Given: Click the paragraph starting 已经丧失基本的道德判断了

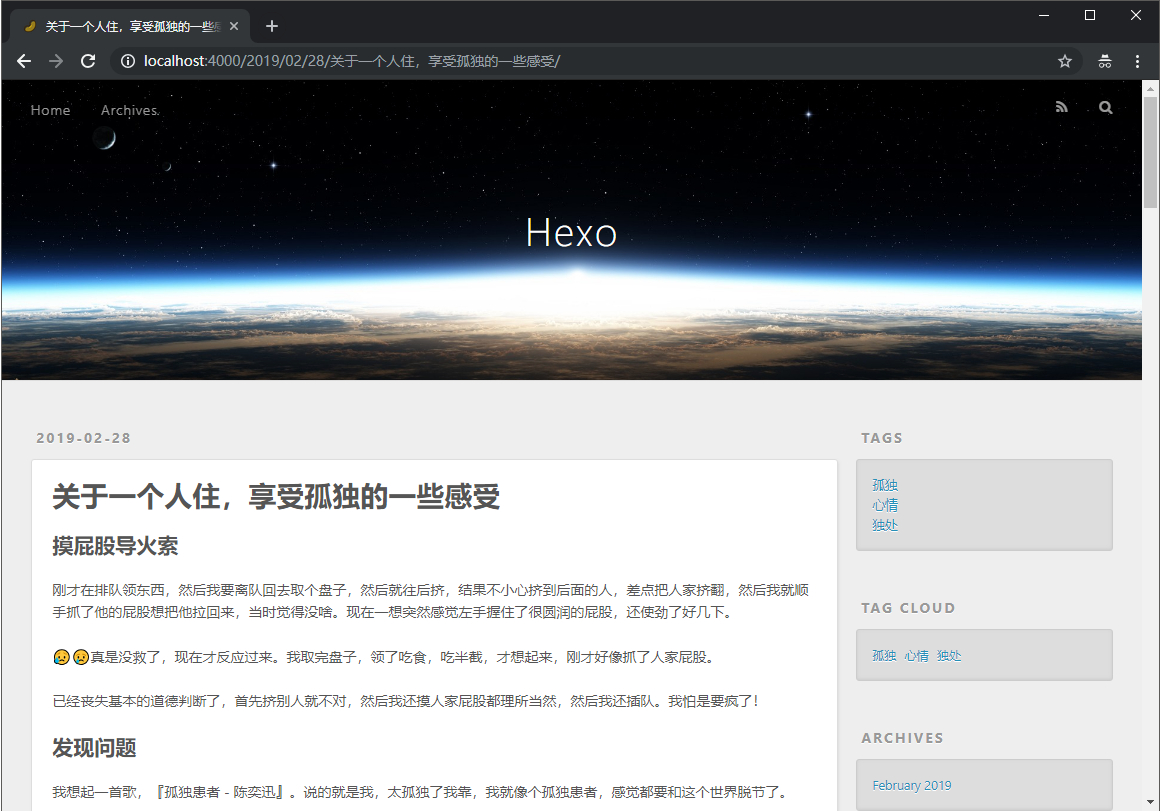Looking at the screenshot, I should [405, 701].
